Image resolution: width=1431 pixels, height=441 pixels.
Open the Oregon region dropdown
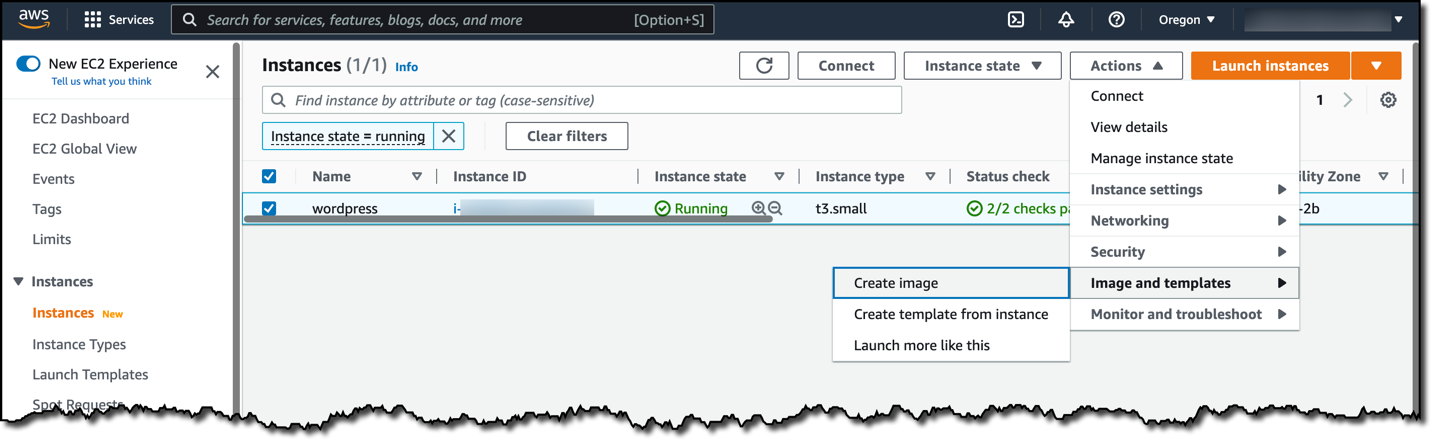pos(1187,20)
